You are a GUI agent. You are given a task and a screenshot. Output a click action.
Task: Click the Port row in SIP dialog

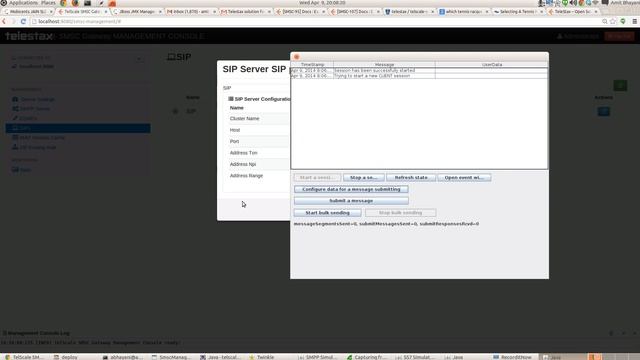[259, 141]
